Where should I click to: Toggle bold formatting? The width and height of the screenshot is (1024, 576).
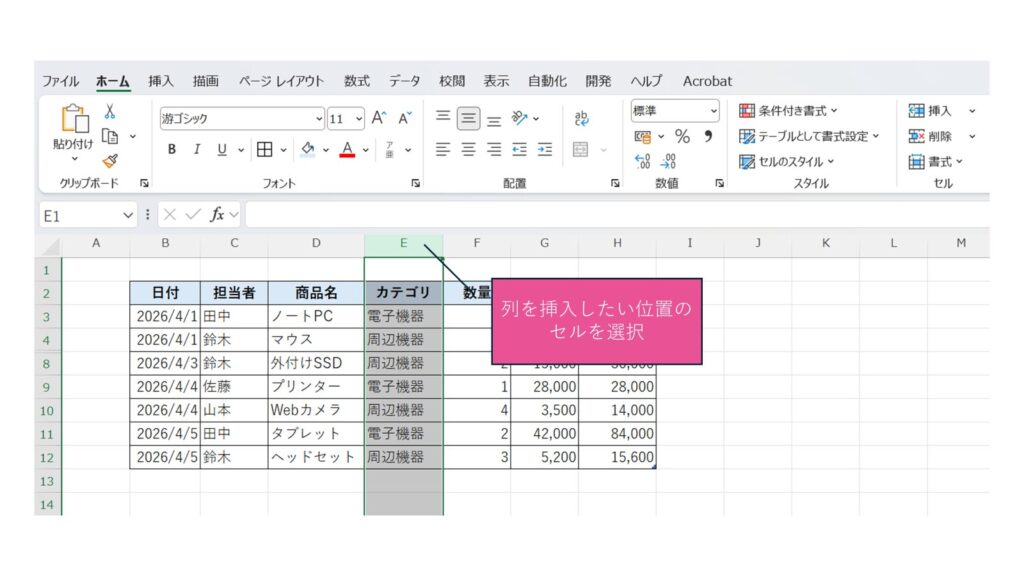pyautogui.click(x=172, y=149)
